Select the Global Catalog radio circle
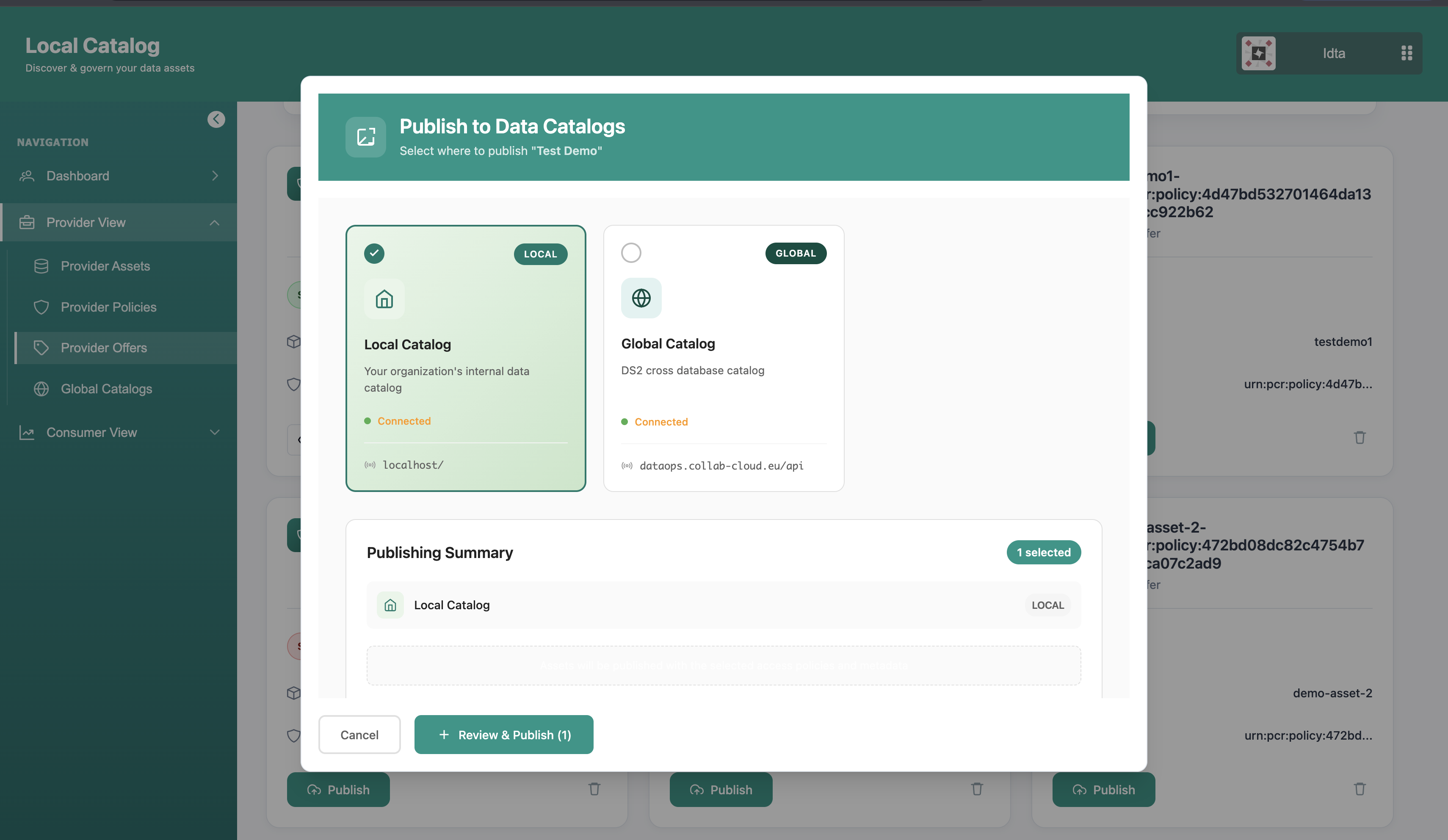This screenshot has height=840, width=1448. [631, 253]
